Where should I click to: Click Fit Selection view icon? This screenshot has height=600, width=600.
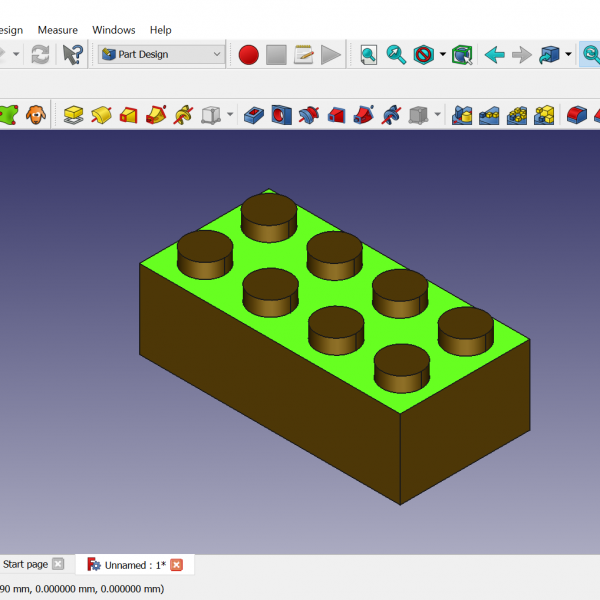pos(397,55)
